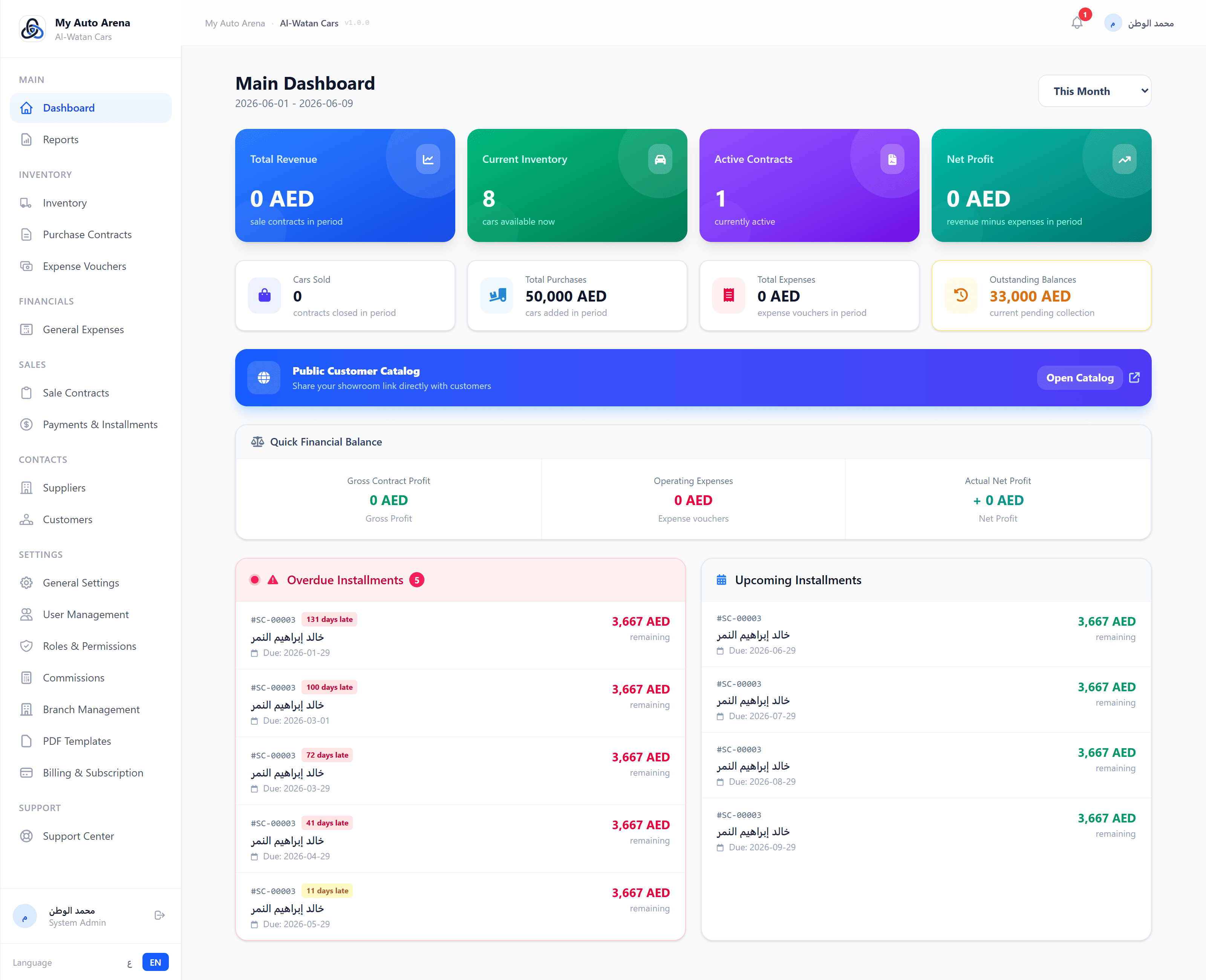The image size is (1206, 980).
Task: Click the Active Contracts document icon
Action: point(892,160)
